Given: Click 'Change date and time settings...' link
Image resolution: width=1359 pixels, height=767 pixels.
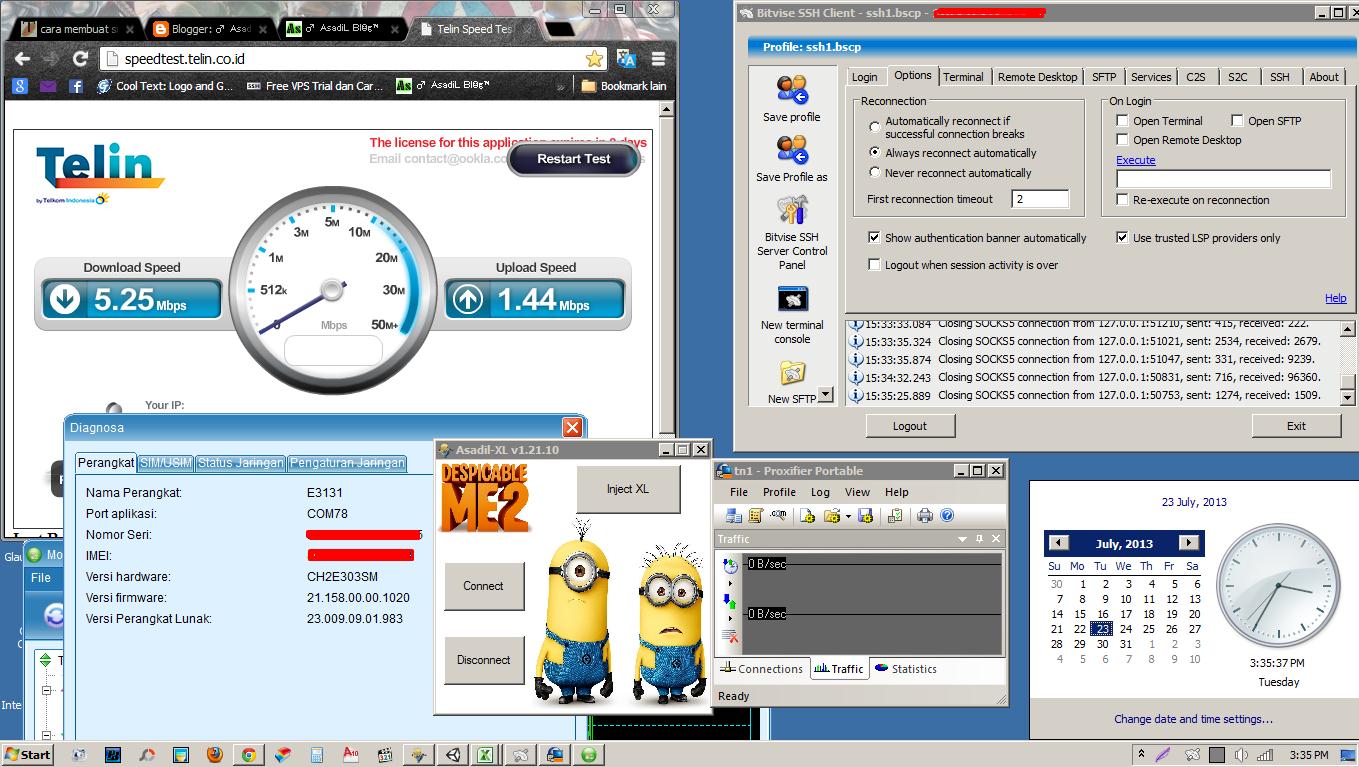Looking at the screenshot, I should [x=1194, y=719].
